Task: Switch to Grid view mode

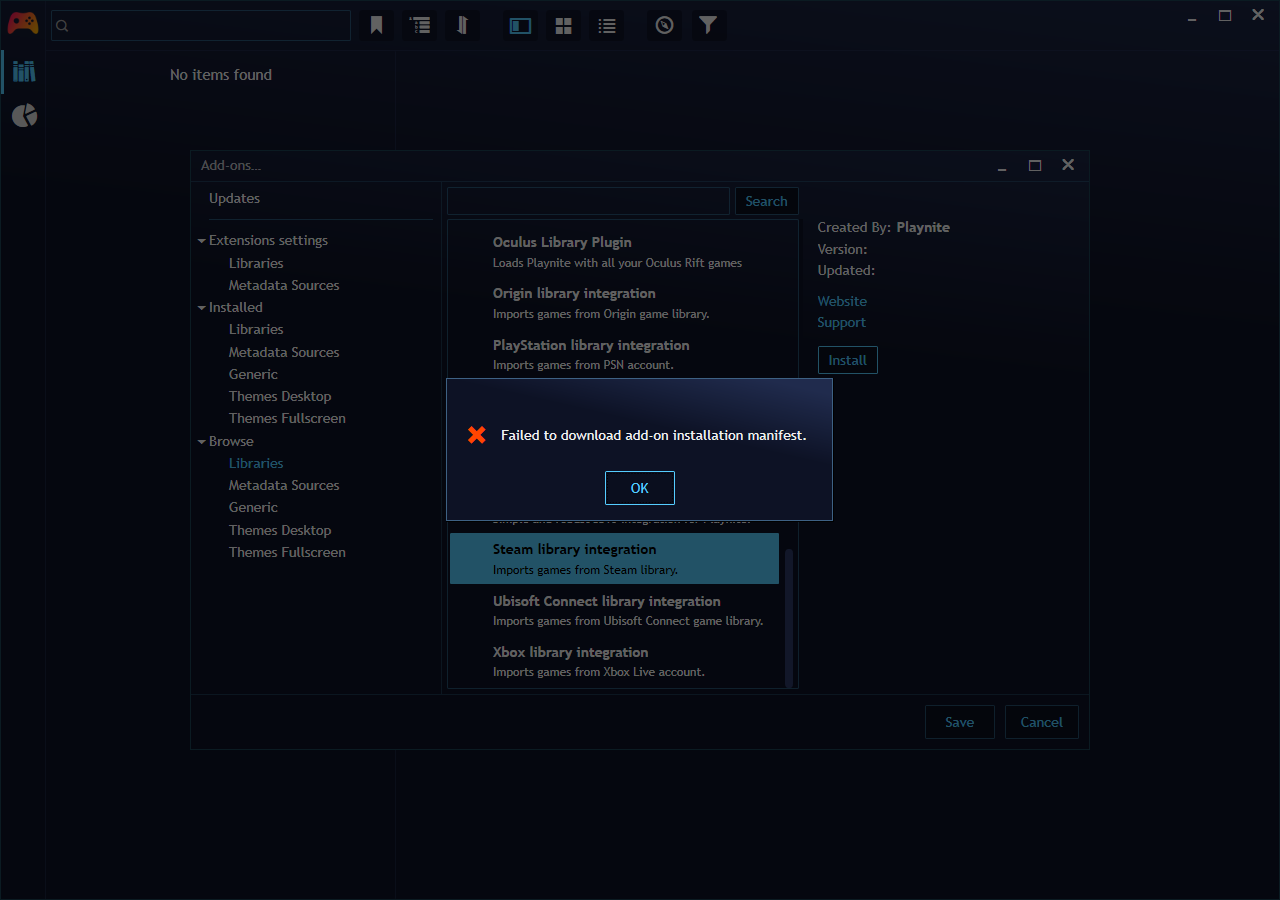Action: (x=563, y=25)
